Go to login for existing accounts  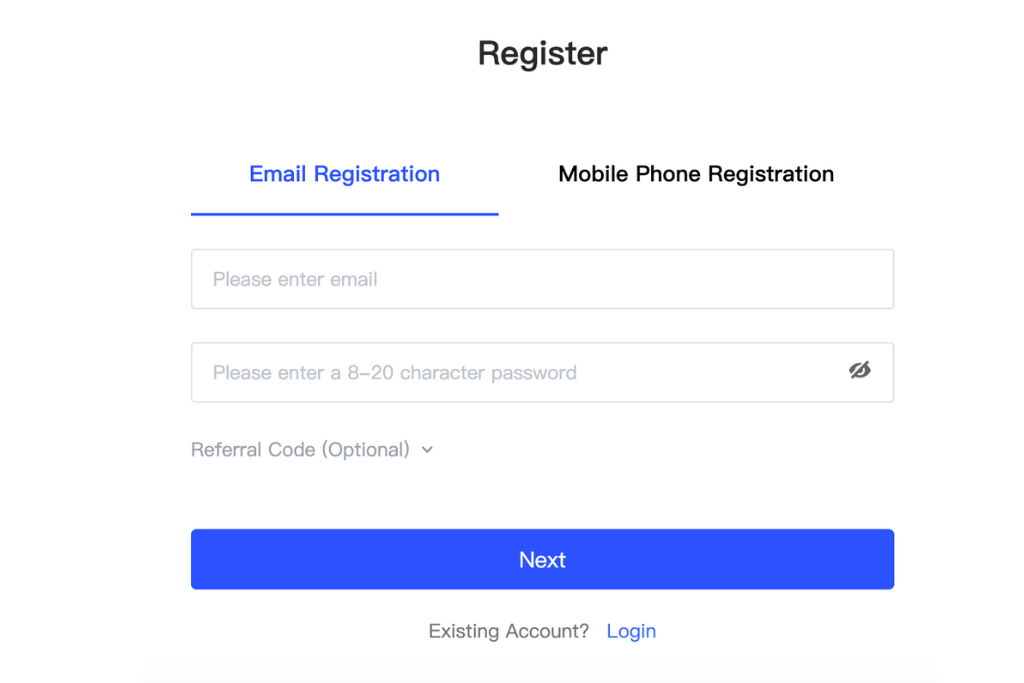pos(631,631)
